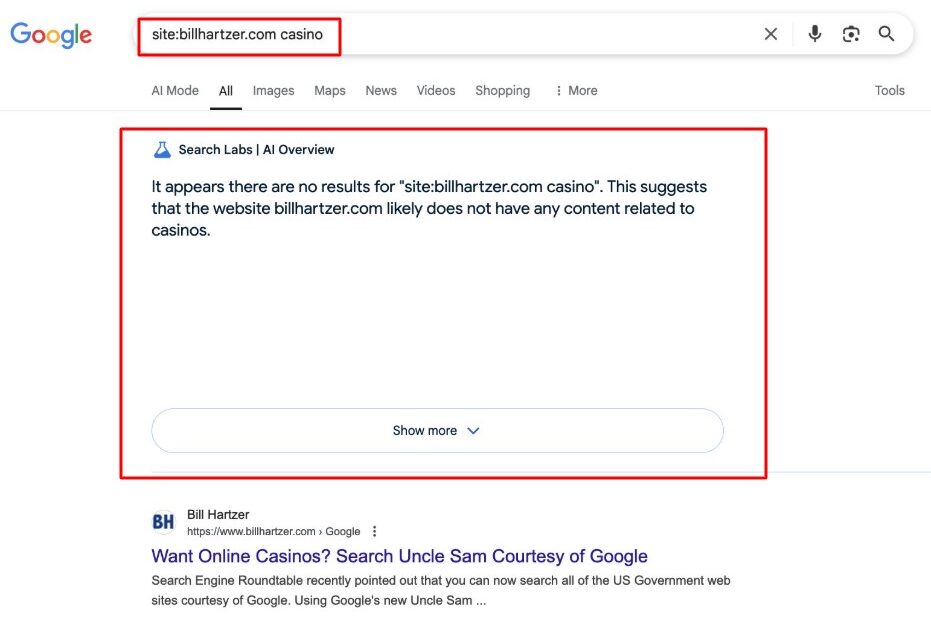Open Google Lens image search
Viewport: 931px width, 617px height.
point(851,34)
